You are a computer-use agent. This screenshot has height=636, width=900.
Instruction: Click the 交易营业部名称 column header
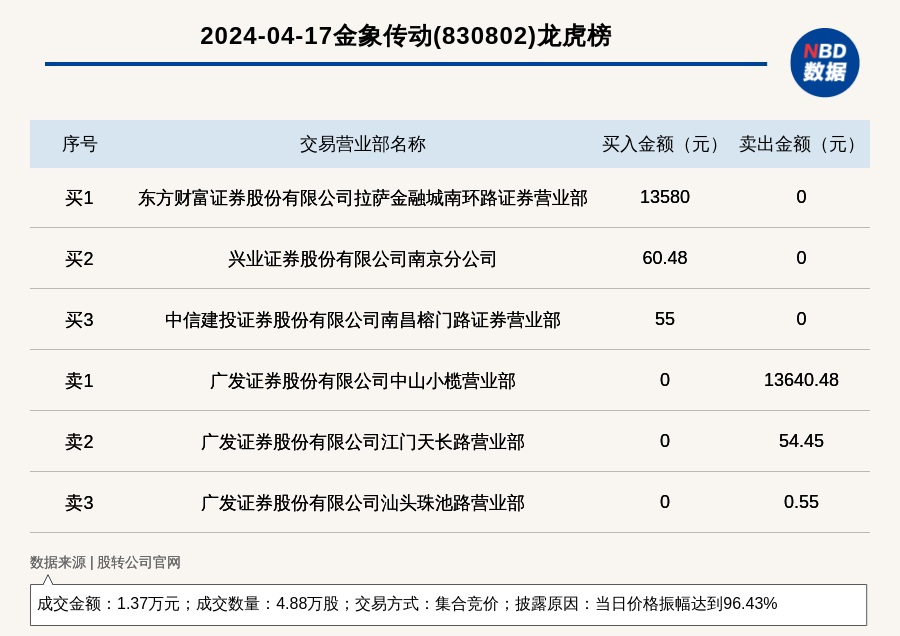click(363, 144)
